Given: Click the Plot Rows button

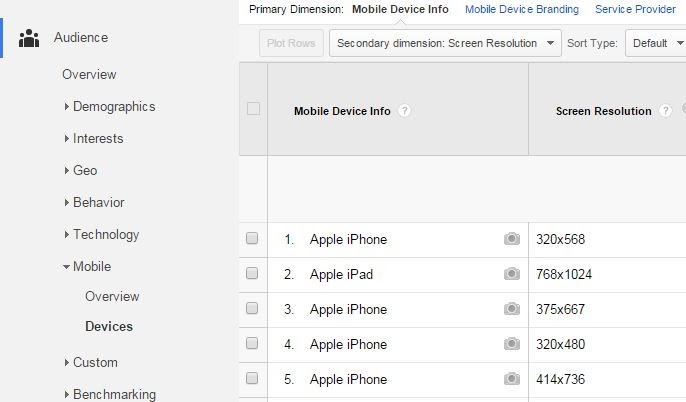Looking at the screenshot, I should 291,43.
